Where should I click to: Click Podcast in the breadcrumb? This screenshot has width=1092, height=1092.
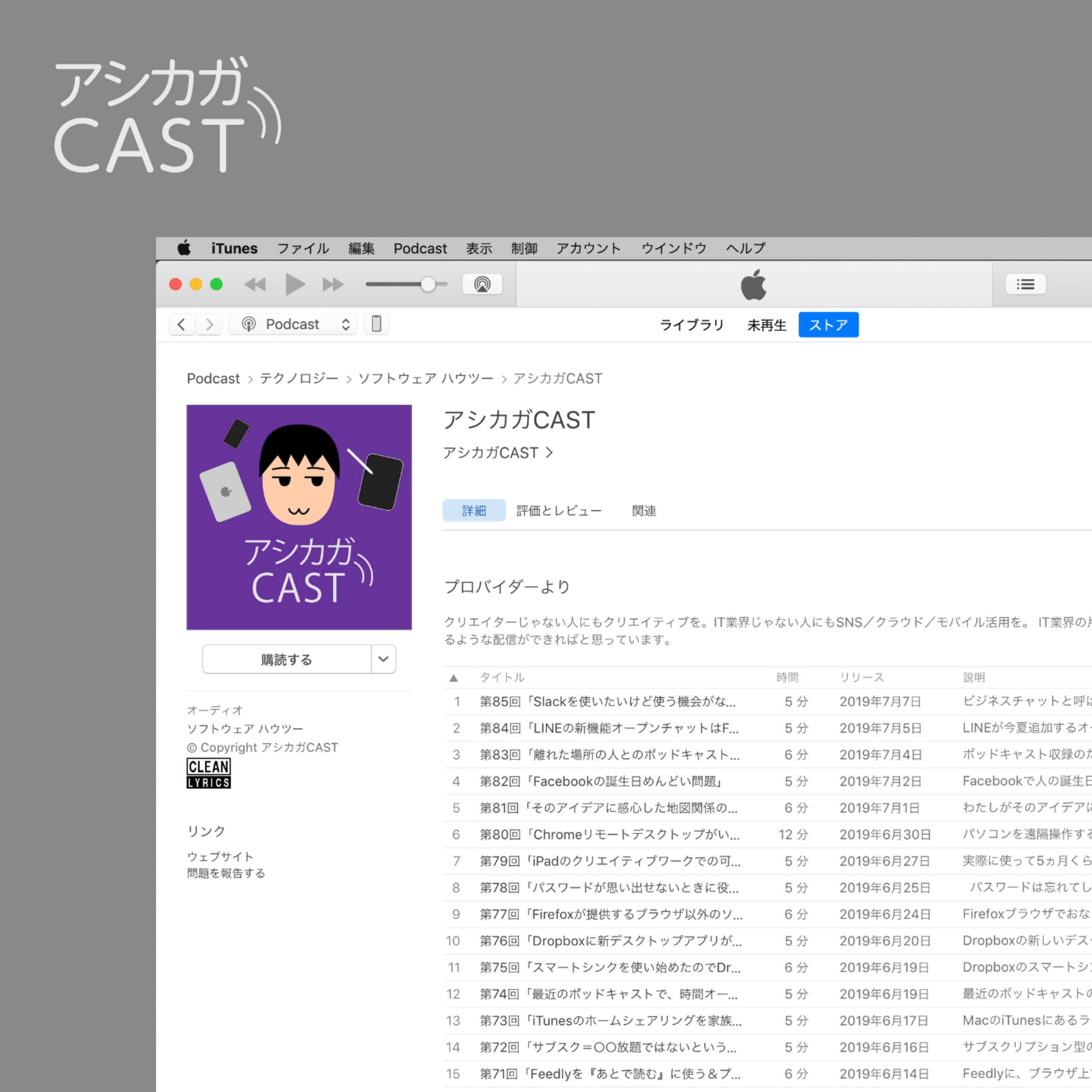pyautogui.click(x=213, y=379)
